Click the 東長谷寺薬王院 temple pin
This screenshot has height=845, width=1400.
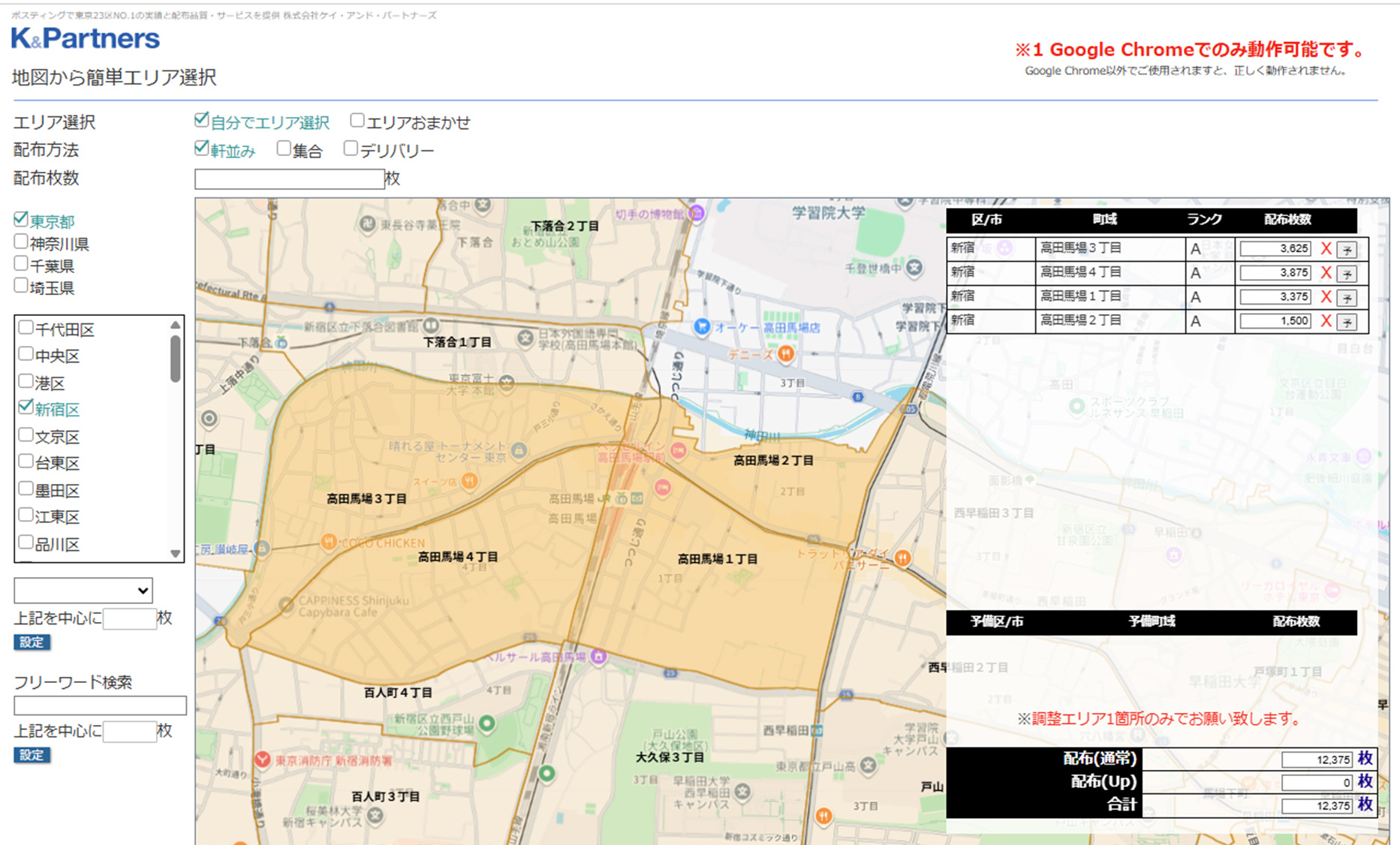(x=367, y=223)
